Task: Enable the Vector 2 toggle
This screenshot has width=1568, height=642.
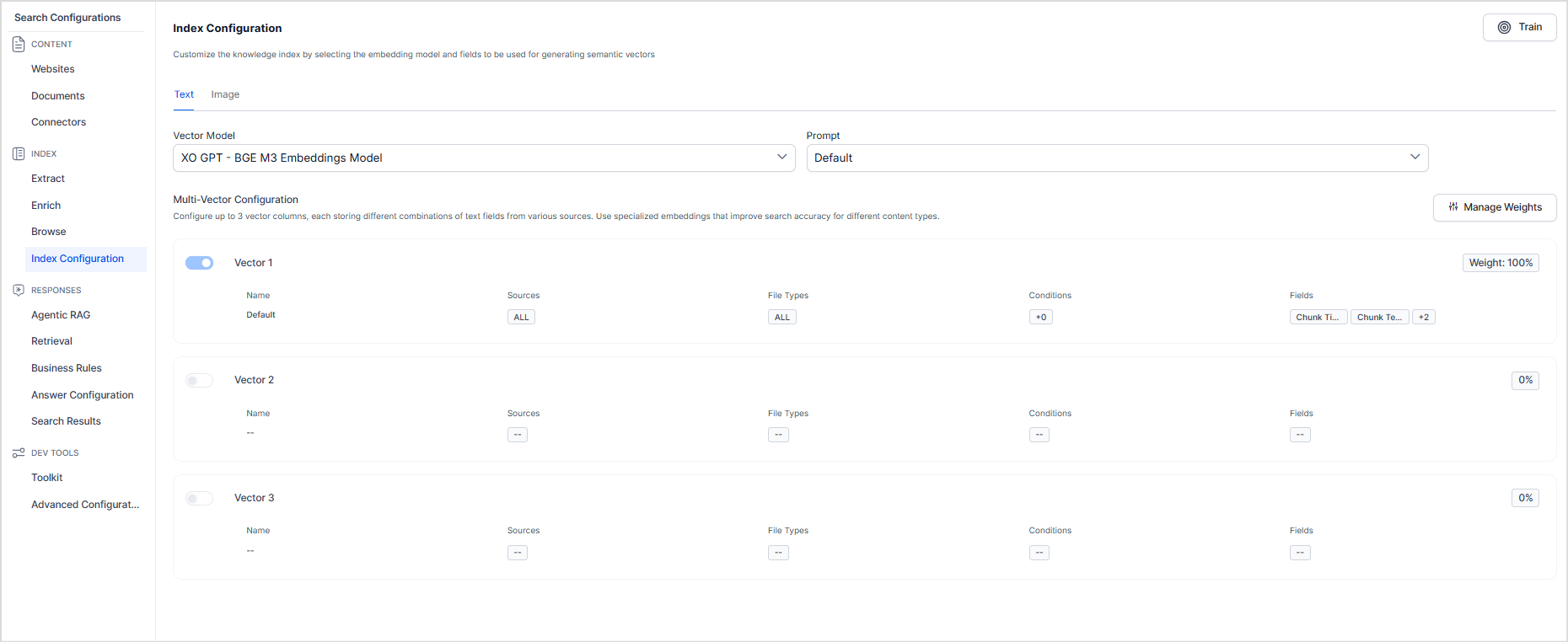Action: point(200,381)
